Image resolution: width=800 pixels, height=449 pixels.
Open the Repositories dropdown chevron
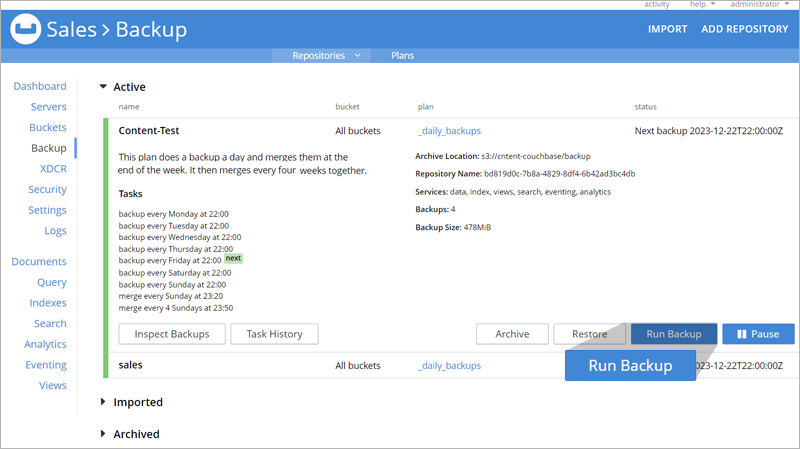click(x=357, y=55)
